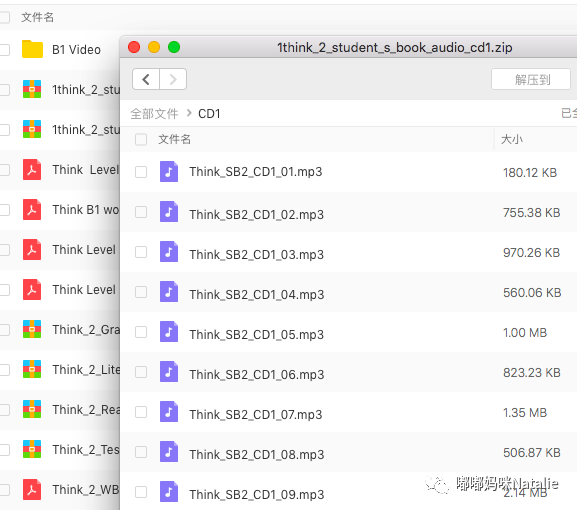Viewport: 577px width, 510px height.
Task: Select file name Think_SB2_CD1_04.mp3
Action: pyautogui.click(x=256, y=294)
